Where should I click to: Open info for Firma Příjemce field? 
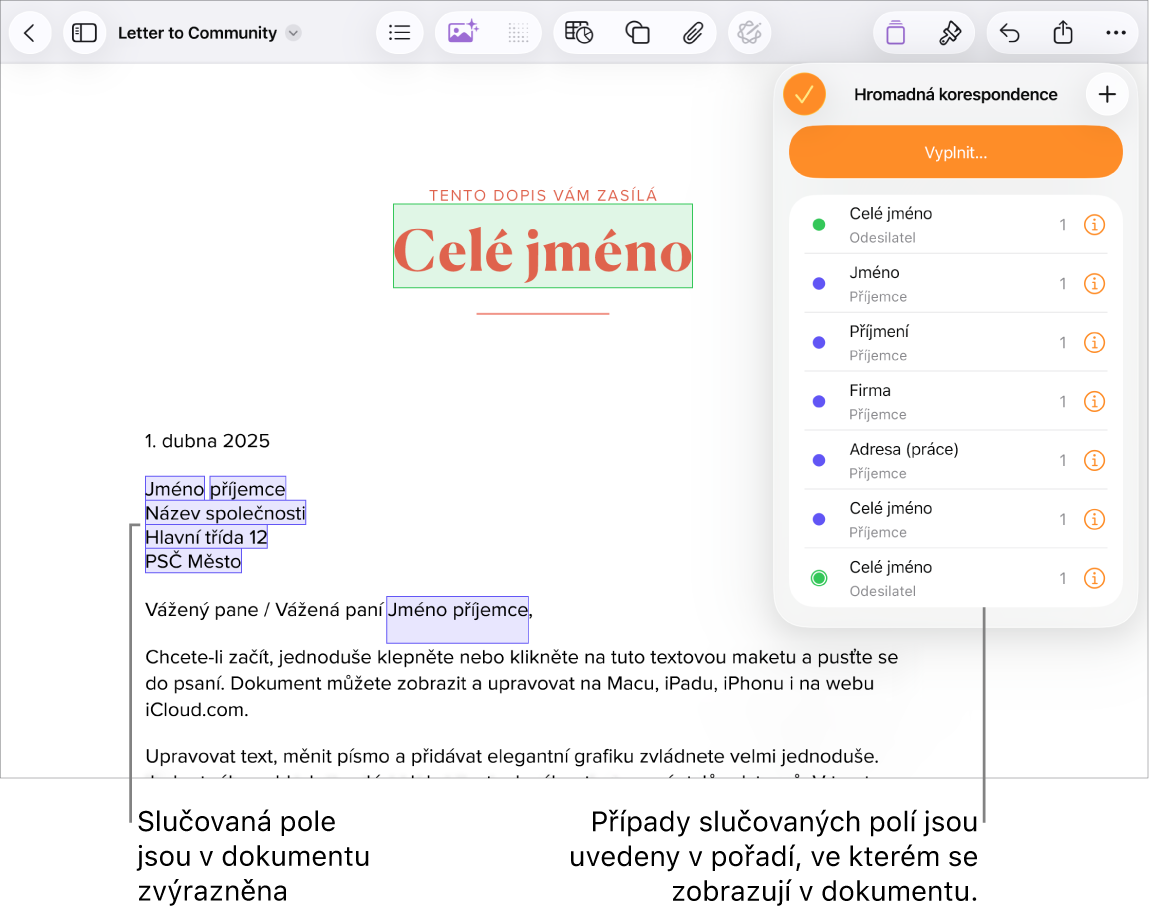point(1094,402)
